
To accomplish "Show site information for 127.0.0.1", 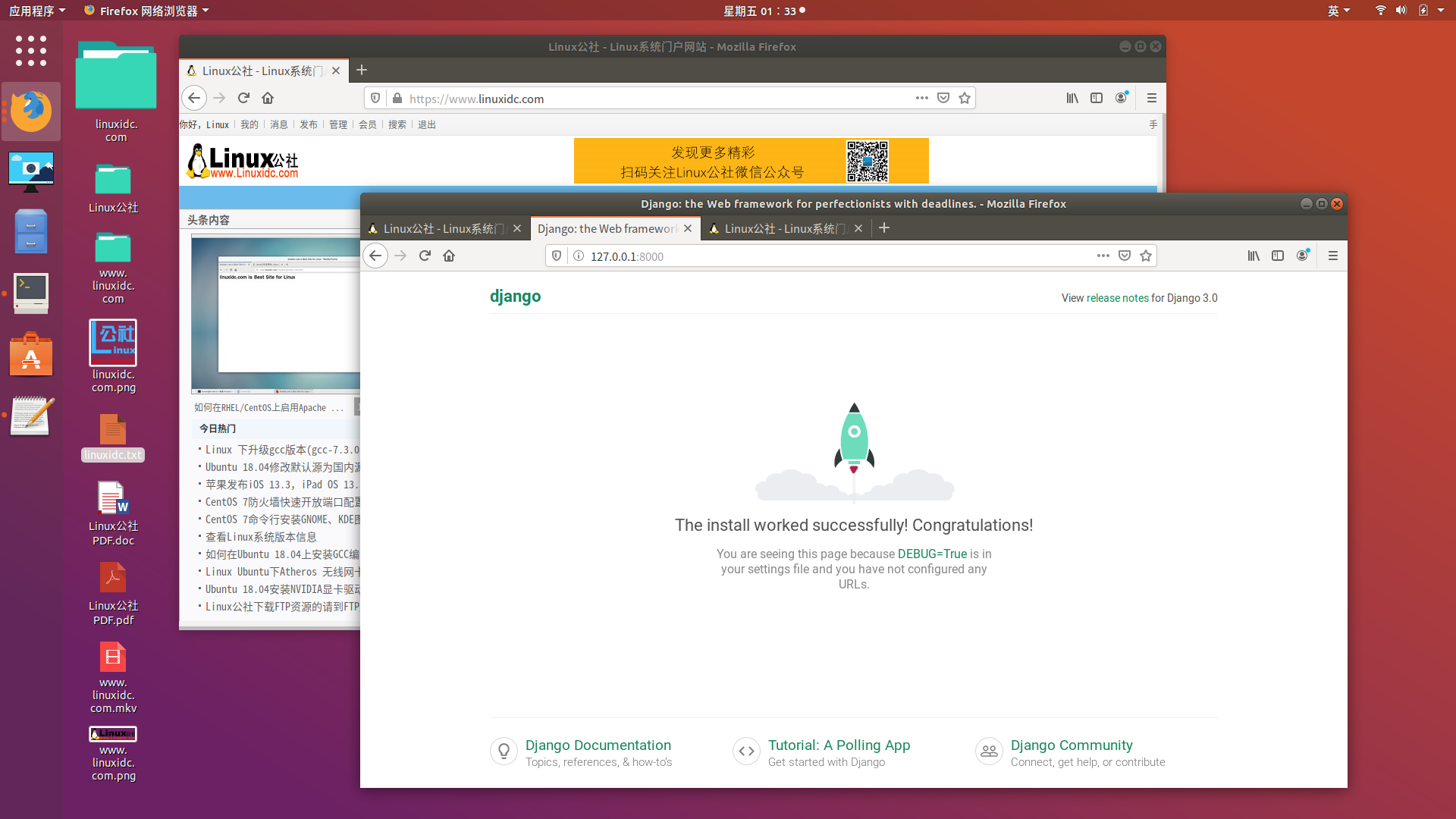I will (579, 256).
